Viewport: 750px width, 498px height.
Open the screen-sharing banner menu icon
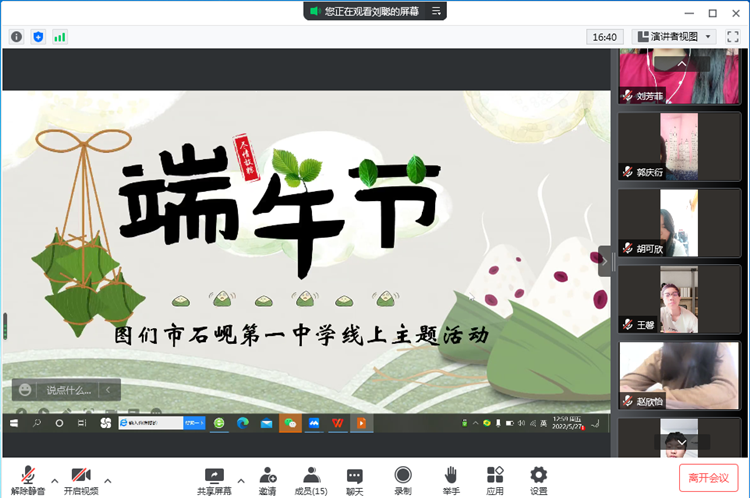coord(436,11)
